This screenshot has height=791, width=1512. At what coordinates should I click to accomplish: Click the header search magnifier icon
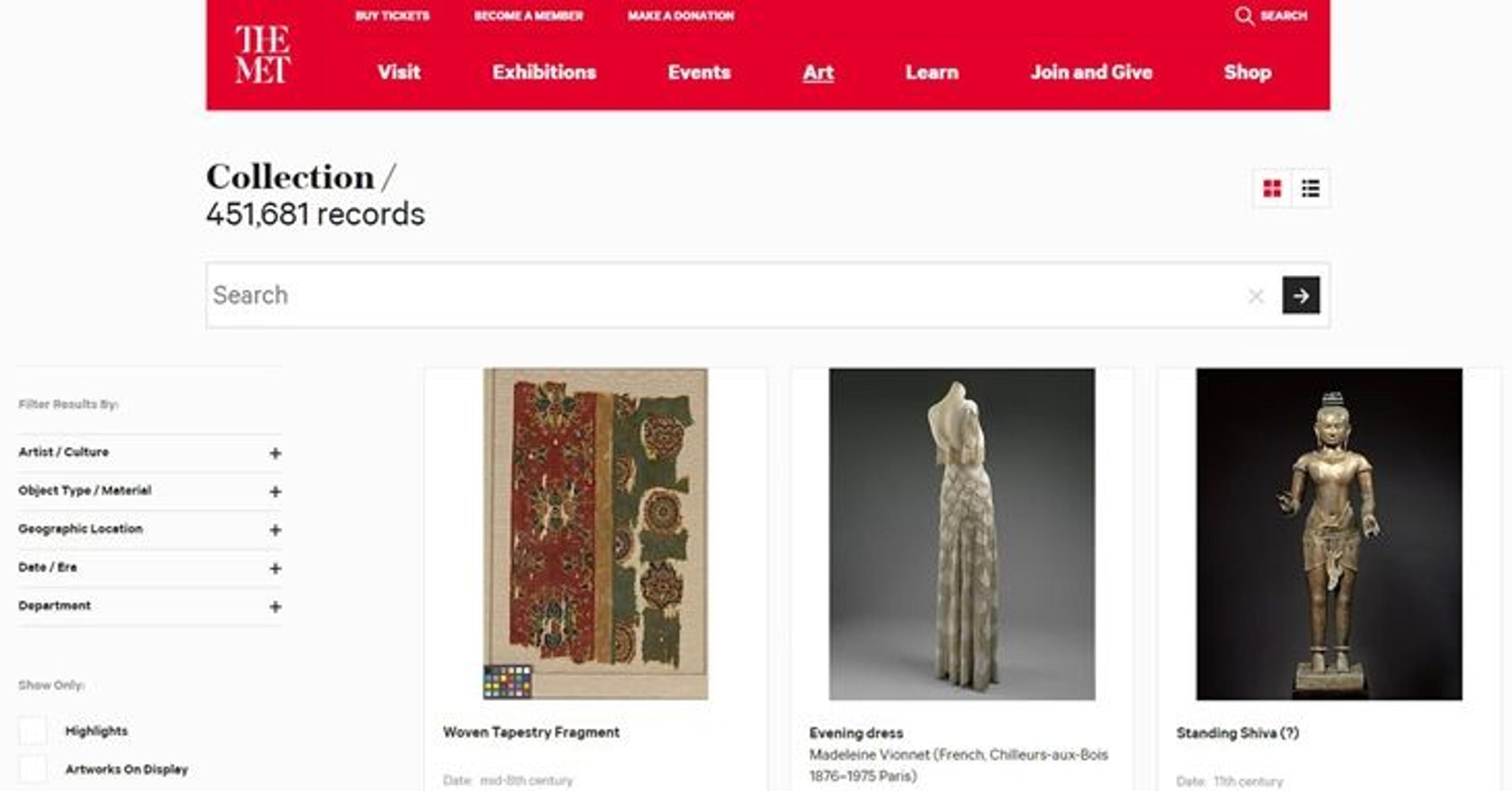point(1243,16)
